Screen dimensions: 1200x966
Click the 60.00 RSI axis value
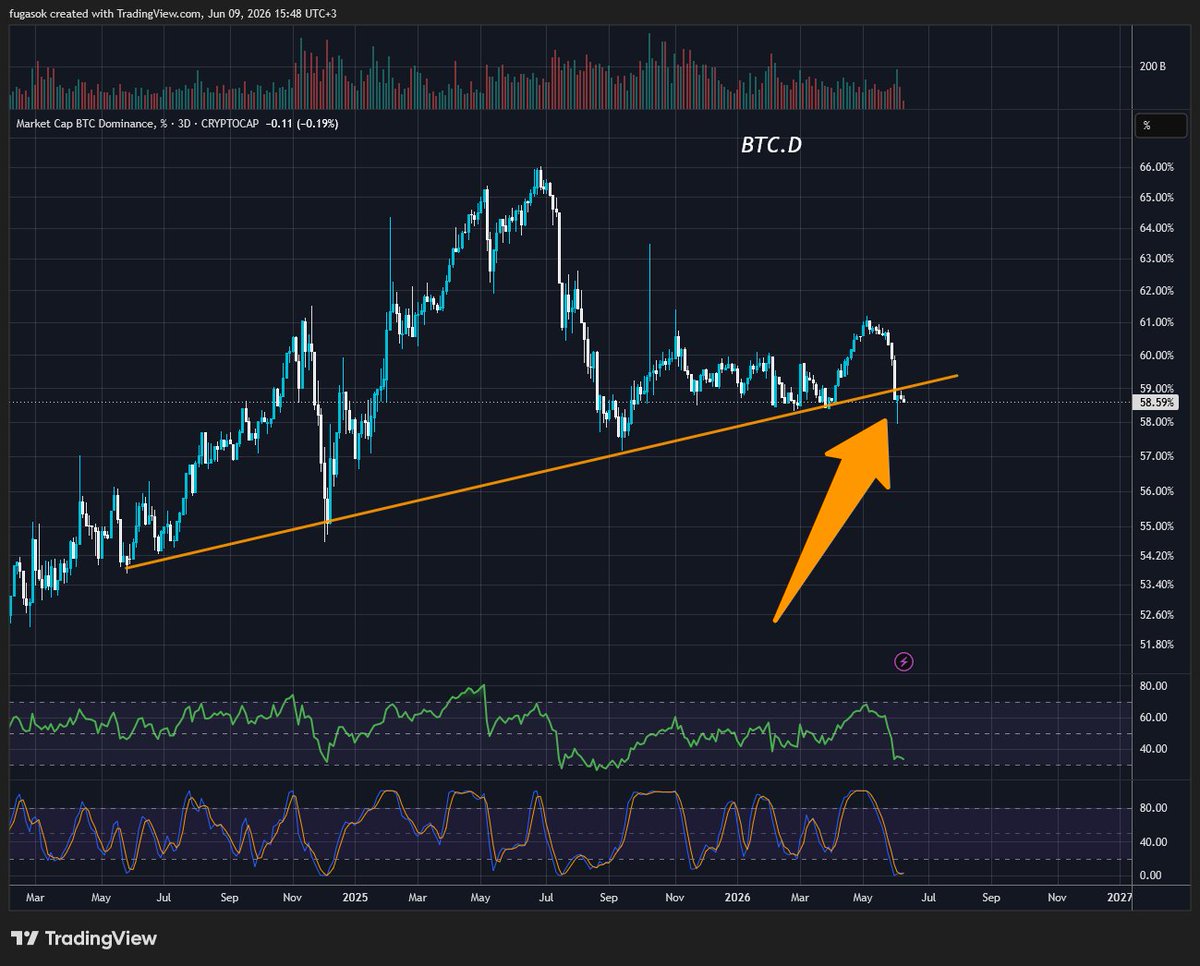click(x=1153, y=717)
